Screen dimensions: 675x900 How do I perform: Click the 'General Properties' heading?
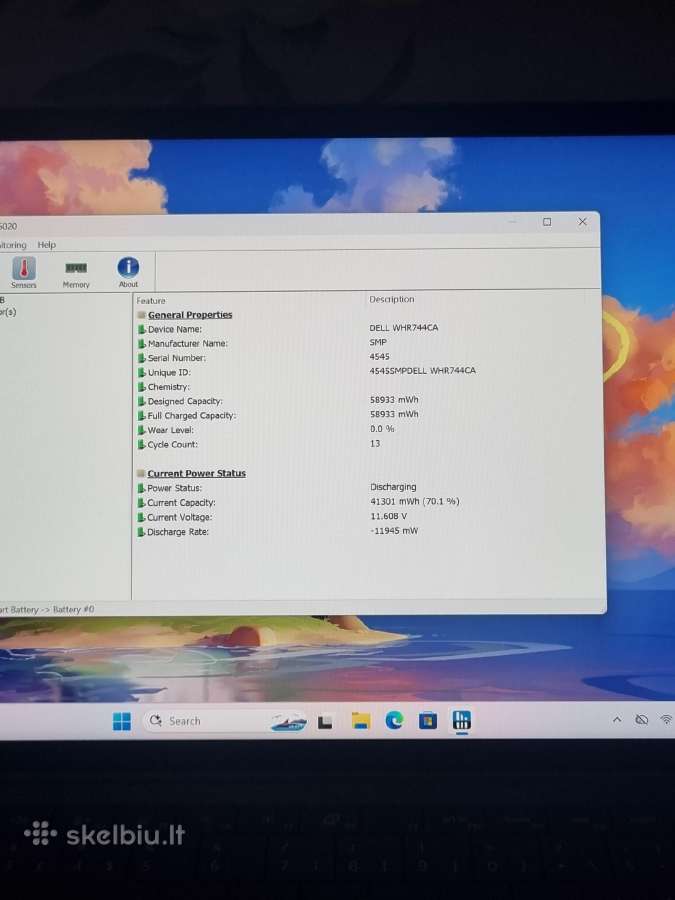(x=190, y=315)
